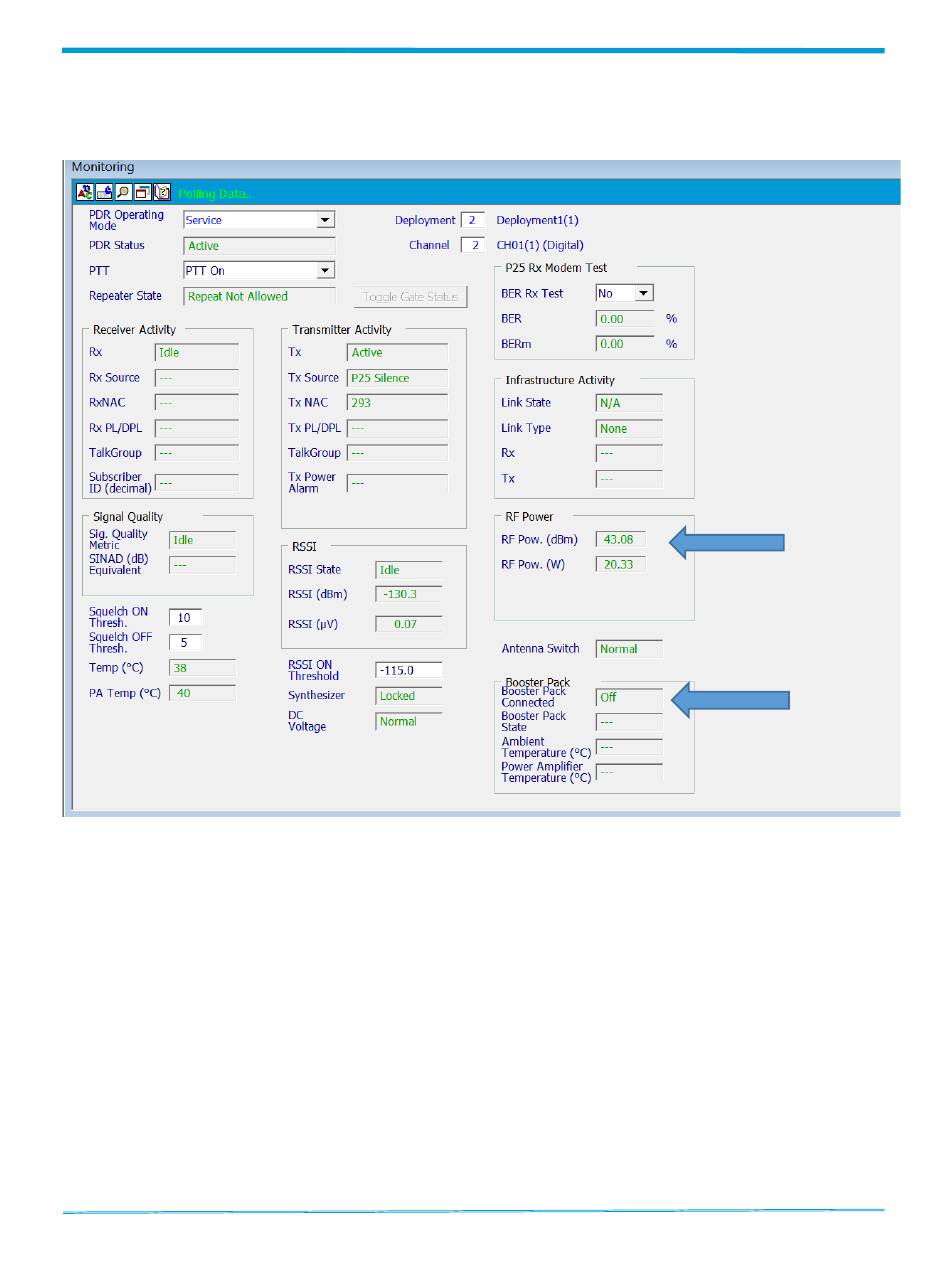Click the SINAD (dB) Equivalent field
This screenshot has height=1267, width=950.
click(203, 565)
